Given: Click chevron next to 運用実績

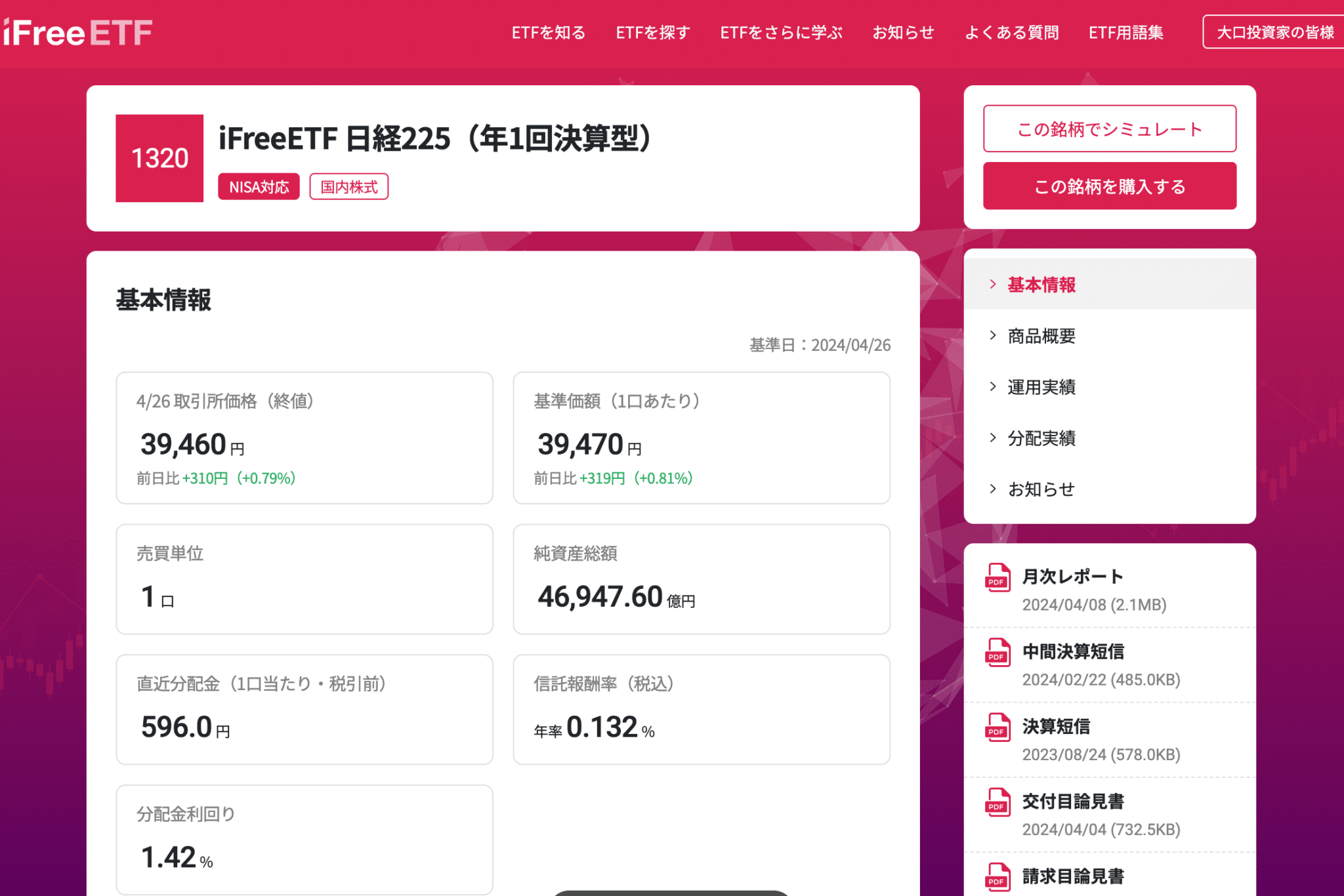Looking at the screenshot, I should point(993,386).
